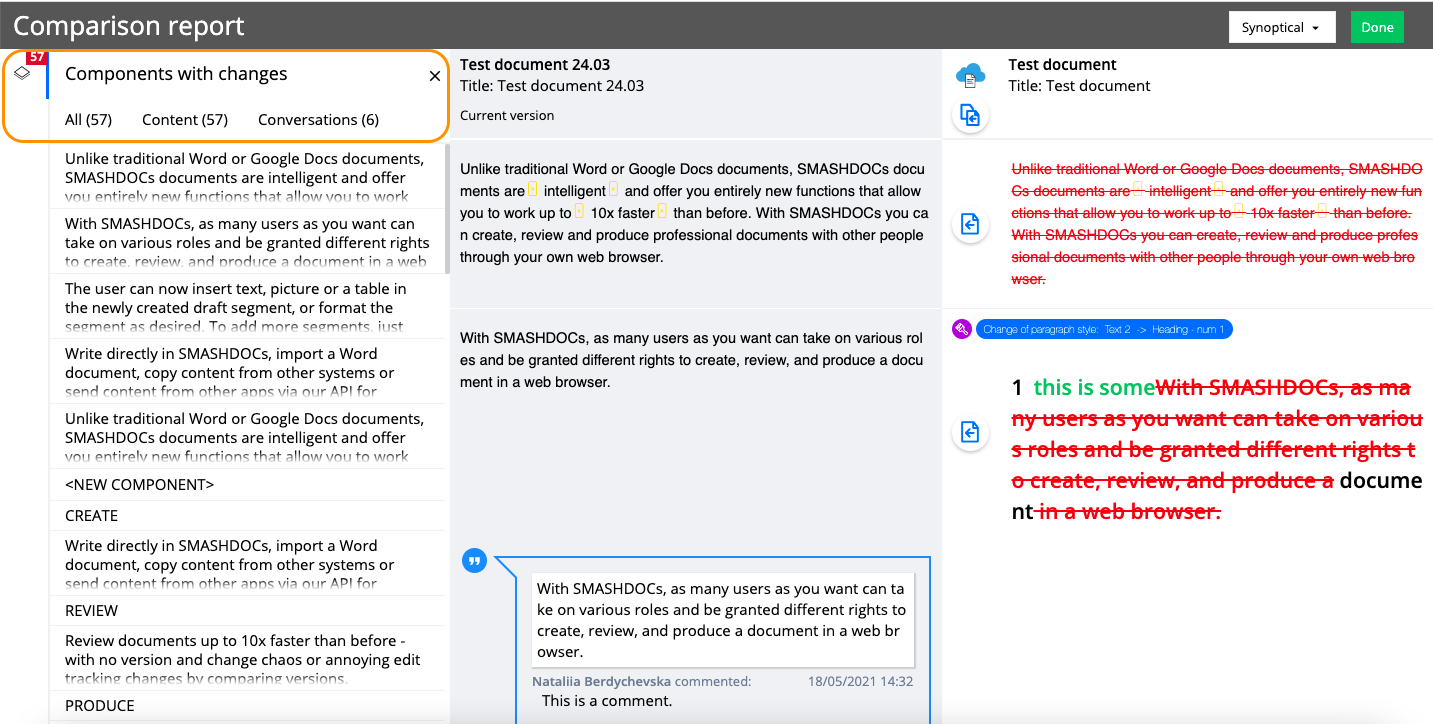The width and height of the screenshot is (1433, 724).
Task: Click the blue quote comment icon
Action: pyautogui.click(x=474, y=561)
